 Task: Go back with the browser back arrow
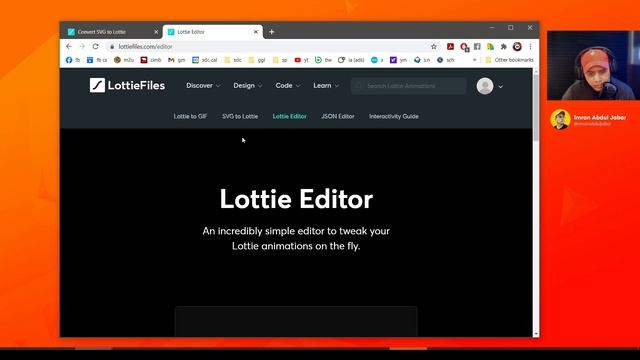click(x=69, y=47)
